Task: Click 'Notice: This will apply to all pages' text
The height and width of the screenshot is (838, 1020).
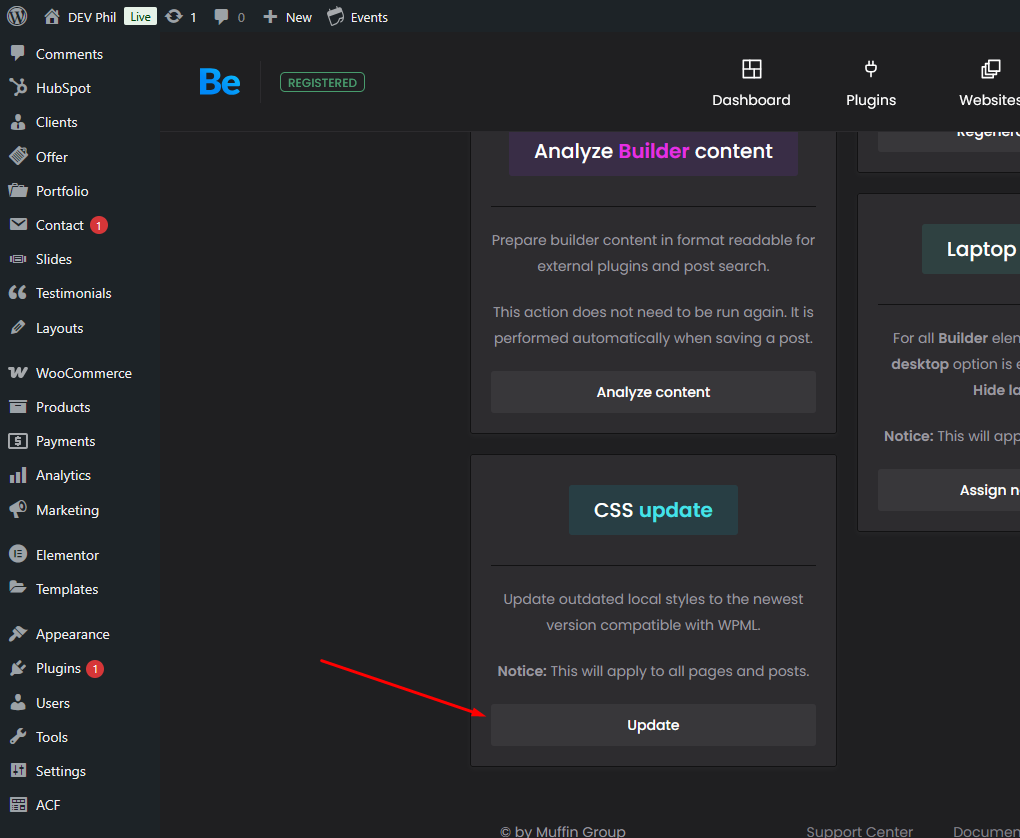Action: click(653, 671)
